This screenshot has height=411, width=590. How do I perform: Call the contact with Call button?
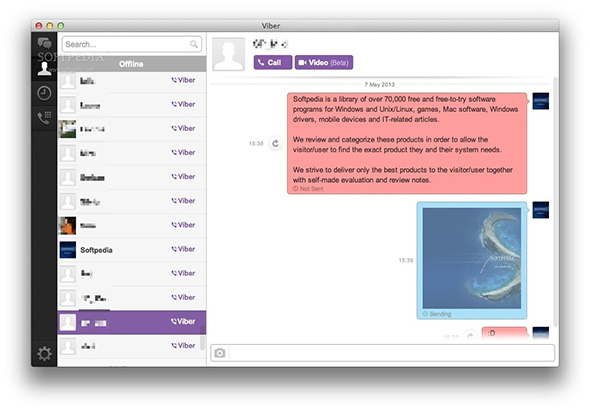(x=273, y=62)
